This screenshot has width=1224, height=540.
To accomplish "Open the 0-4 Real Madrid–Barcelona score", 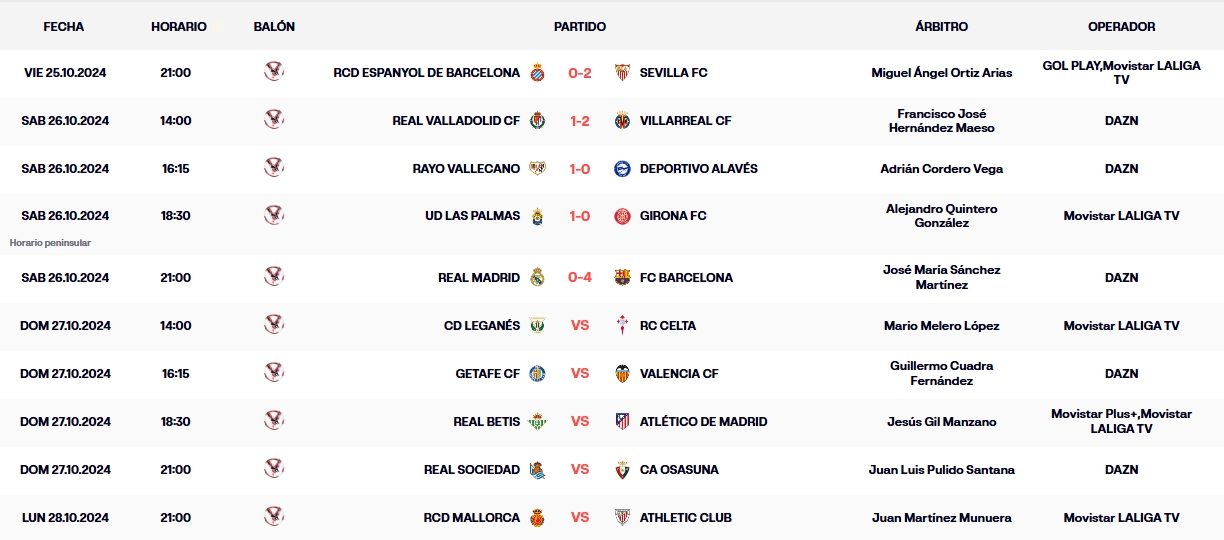I will click(580, 278).
